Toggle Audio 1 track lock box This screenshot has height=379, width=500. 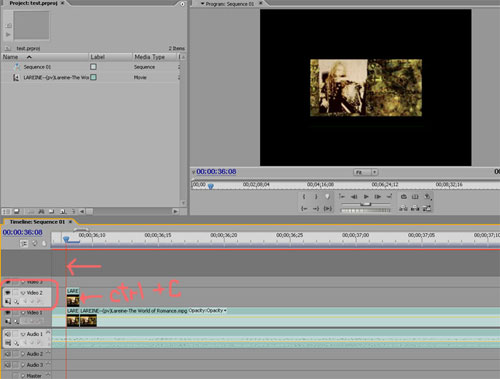(x=15, y=334)
